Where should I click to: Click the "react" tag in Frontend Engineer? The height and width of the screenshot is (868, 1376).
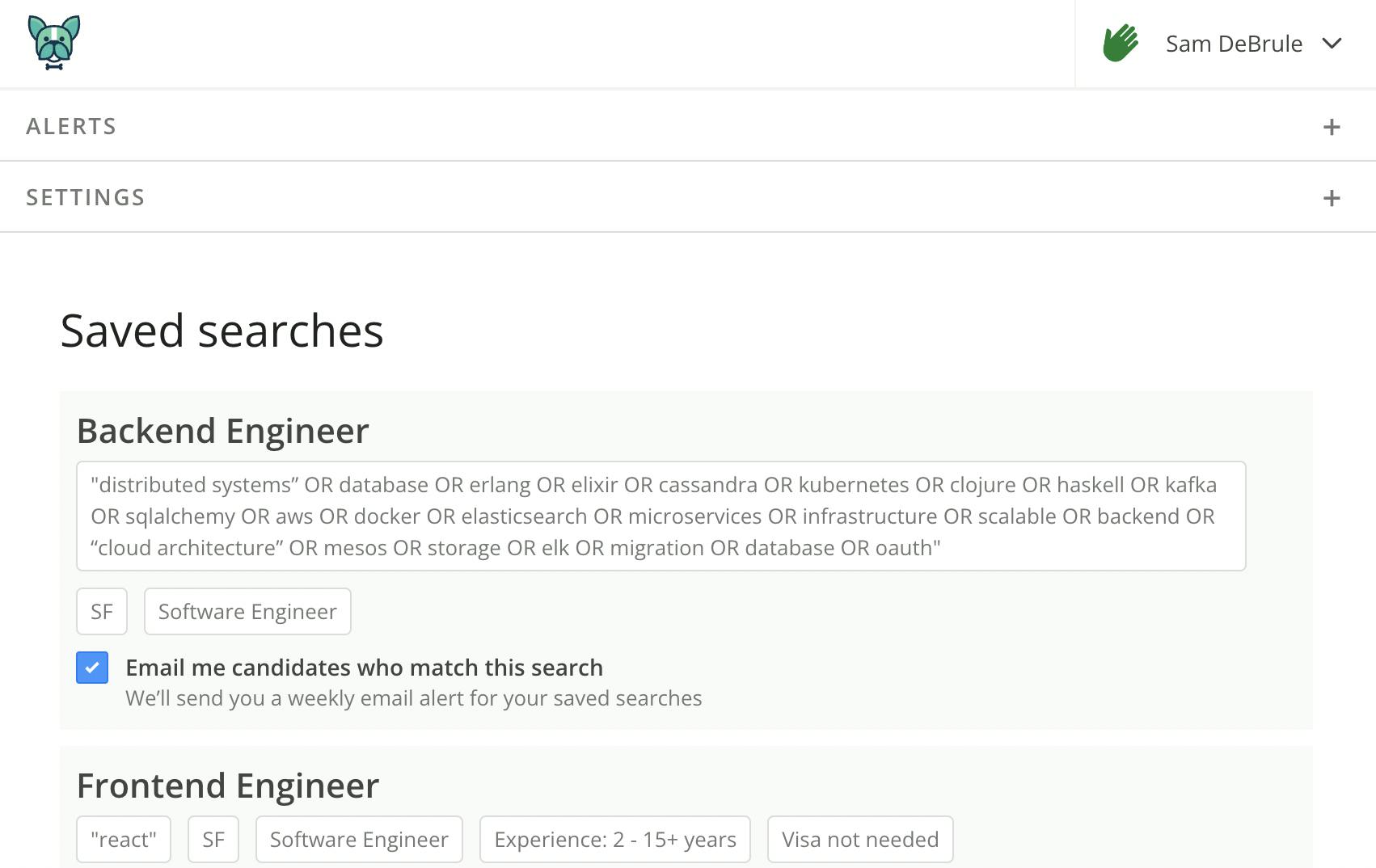pos(124,839)
